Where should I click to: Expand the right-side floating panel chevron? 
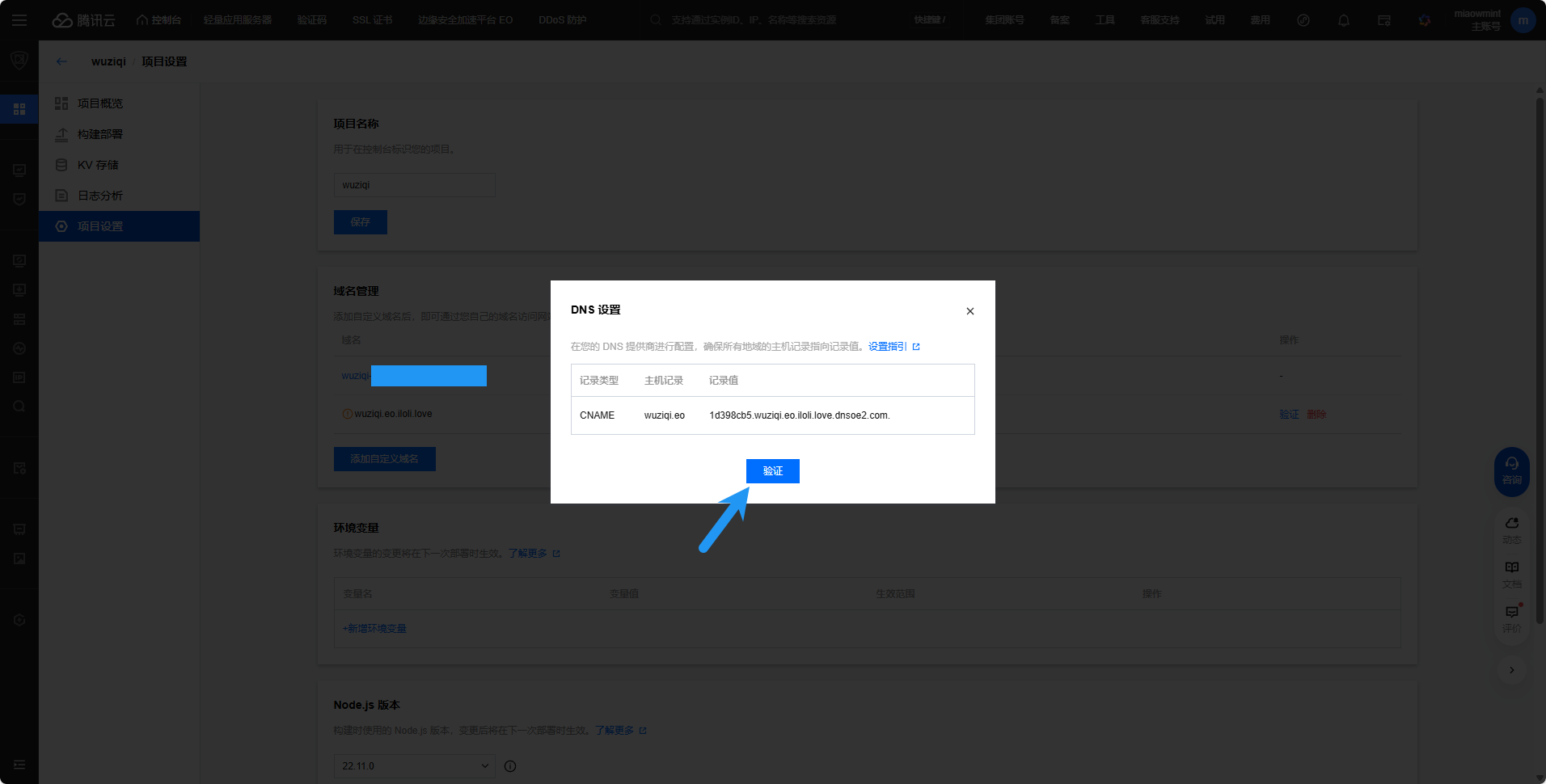[1511, 670]
